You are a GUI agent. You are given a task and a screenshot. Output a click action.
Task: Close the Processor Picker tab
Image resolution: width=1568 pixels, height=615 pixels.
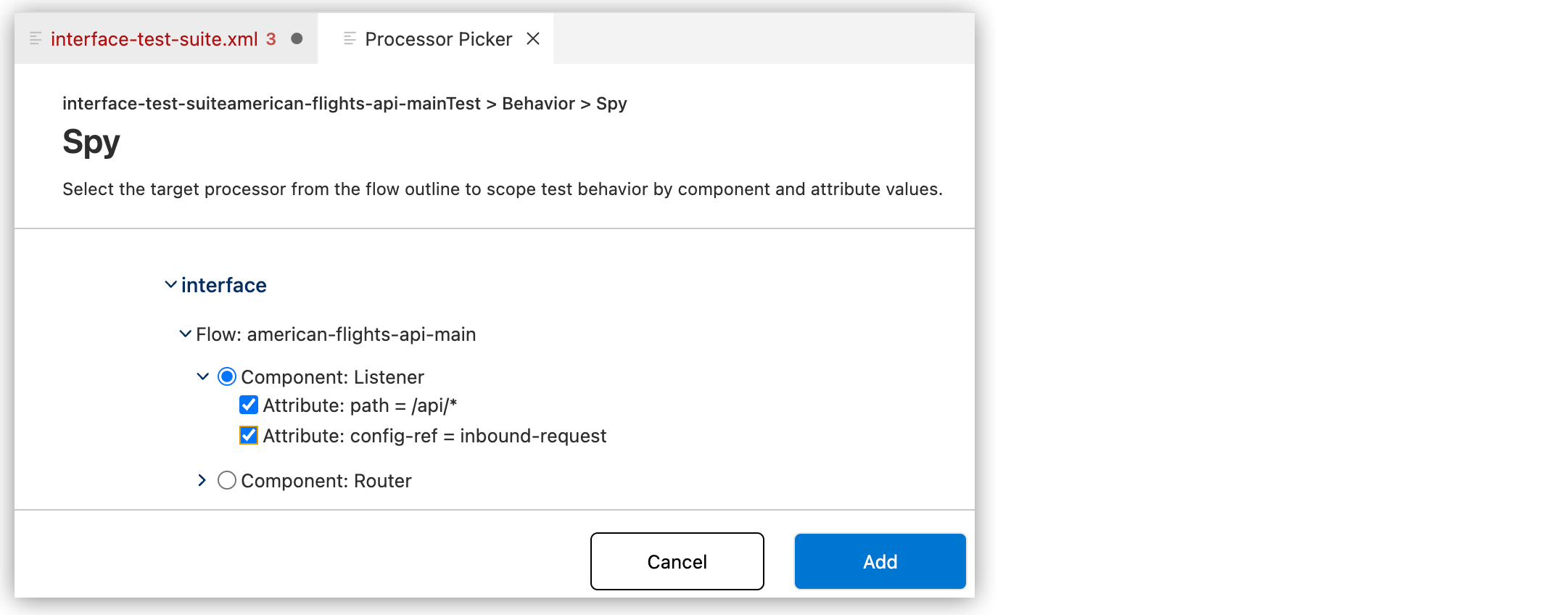click(x=534, y=38)
